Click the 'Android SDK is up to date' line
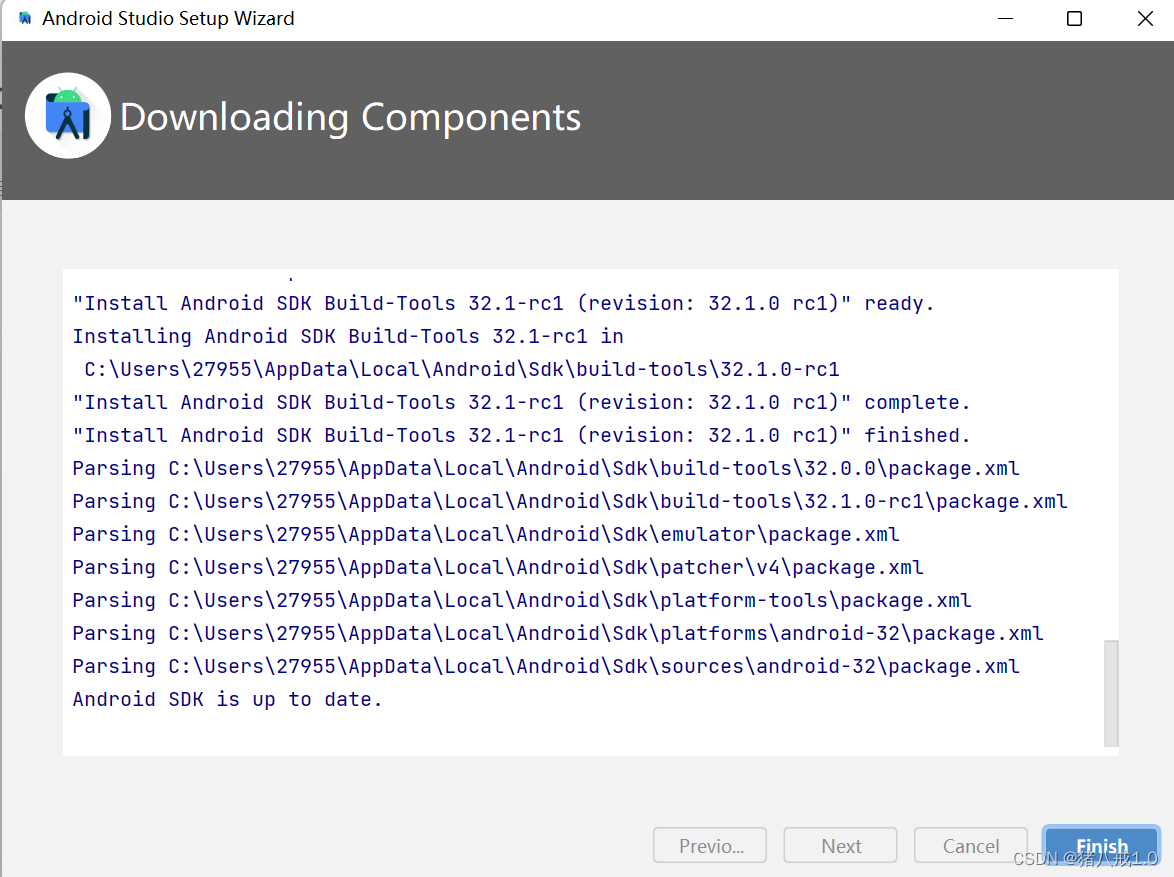 coord(226,699)
